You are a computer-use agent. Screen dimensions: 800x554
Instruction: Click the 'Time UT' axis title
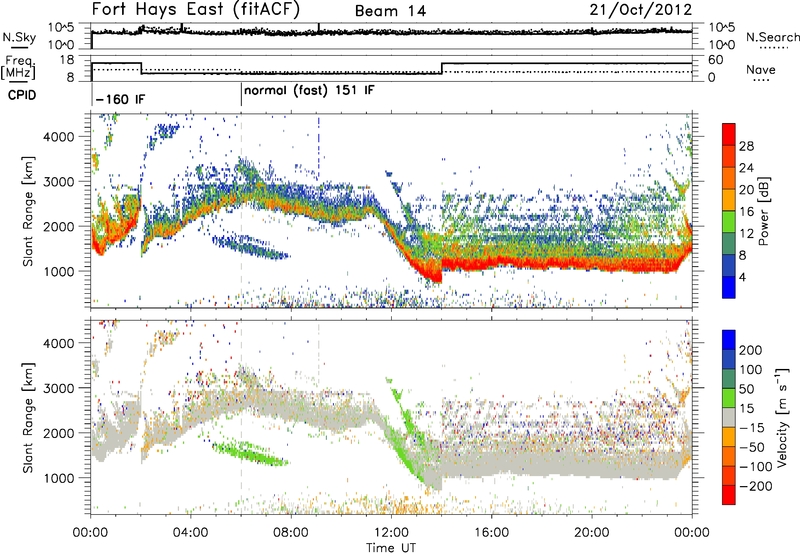tap(391, 548)
